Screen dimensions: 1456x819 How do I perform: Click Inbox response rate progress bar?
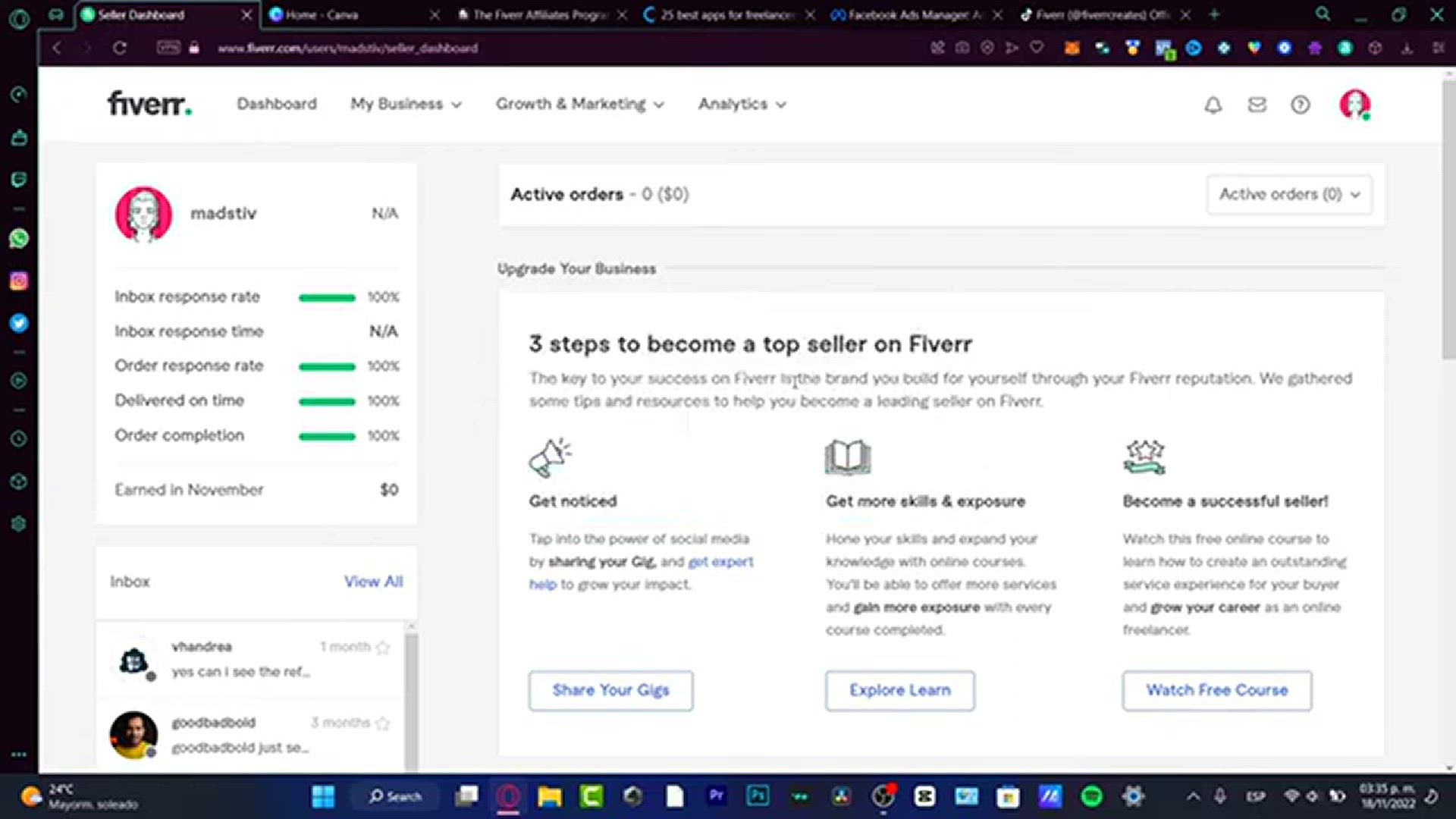point(327,297)
